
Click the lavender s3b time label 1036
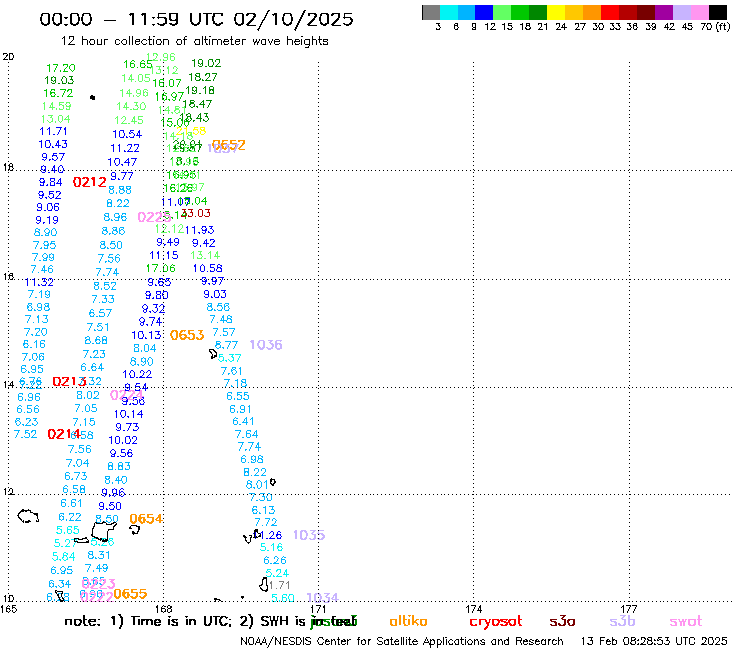[266, 345]
